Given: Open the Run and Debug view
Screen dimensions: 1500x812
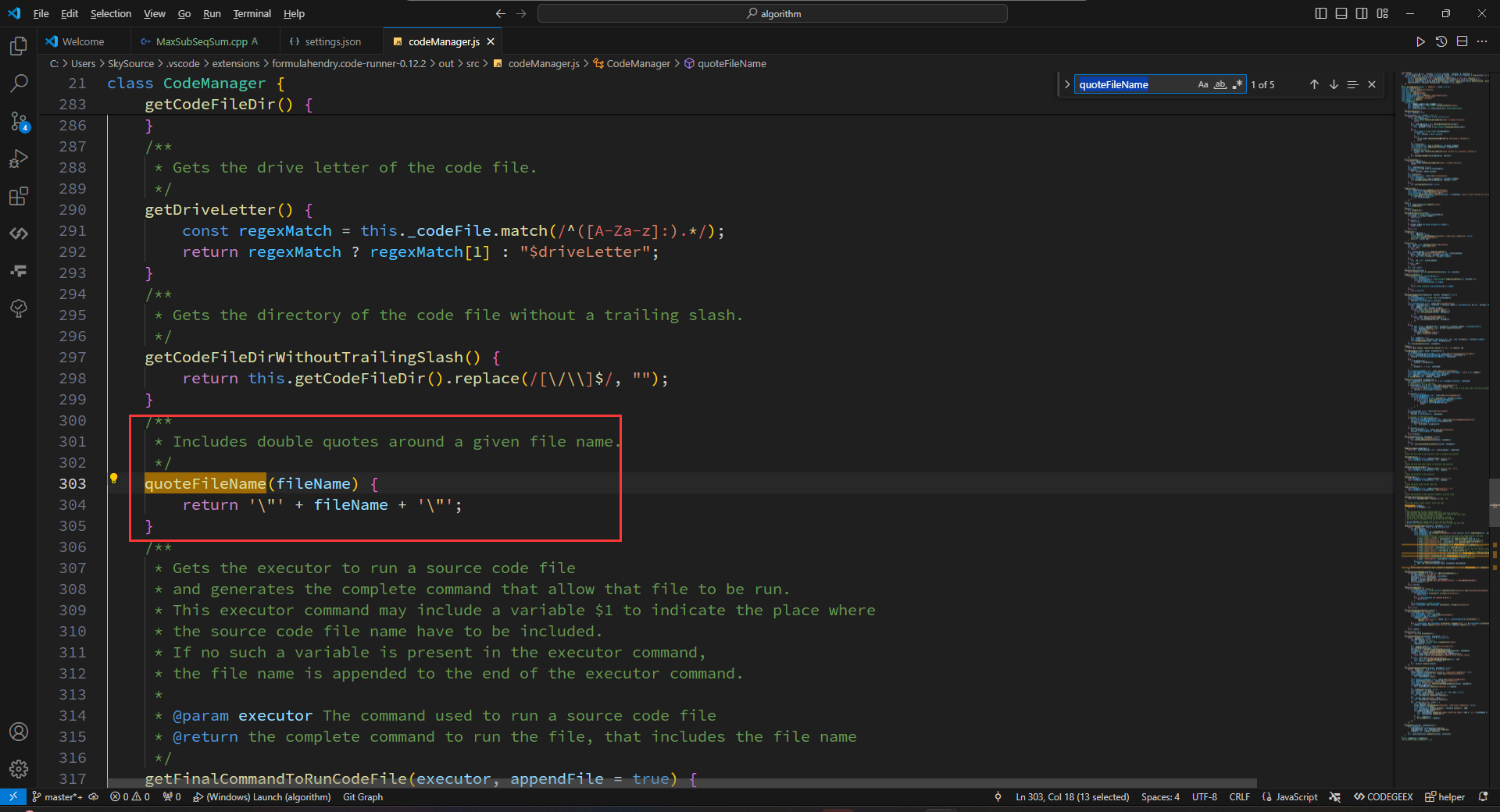Looking at the screenshot, I should pyautogui.click(x=19, y=158).
